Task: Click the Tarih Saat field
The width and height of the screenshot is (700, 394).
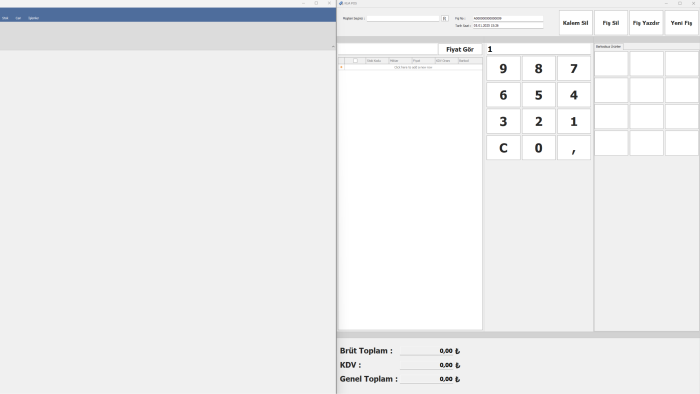Action: pyautogui.click(x=508, y=25)
